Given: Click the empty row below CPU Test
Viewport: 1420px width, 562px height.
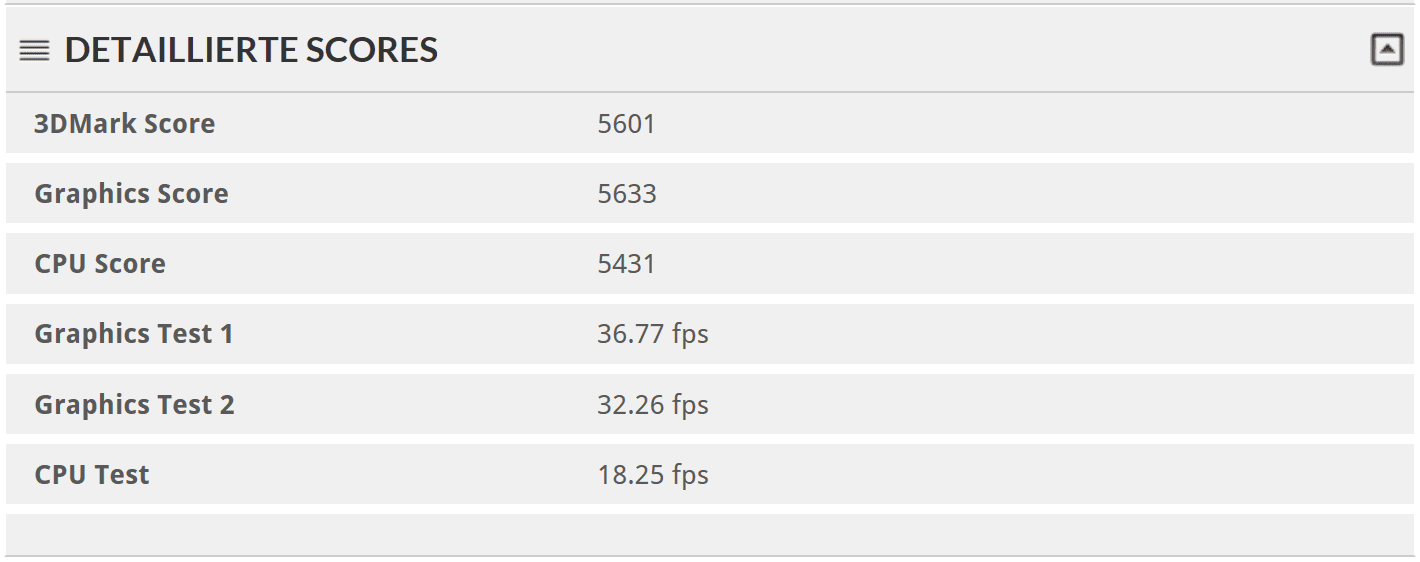Looking at the screenshot, I should point(710,534).
